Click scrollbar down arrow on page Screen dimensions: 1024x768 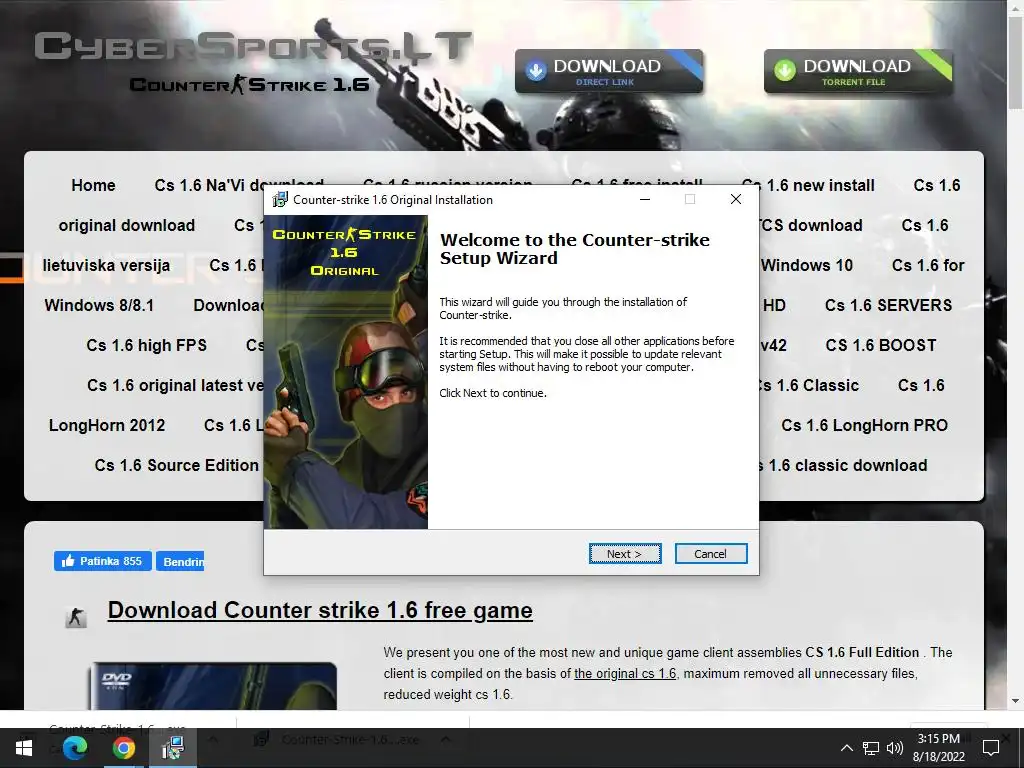pyautogui.click(x=1016, y=702)
